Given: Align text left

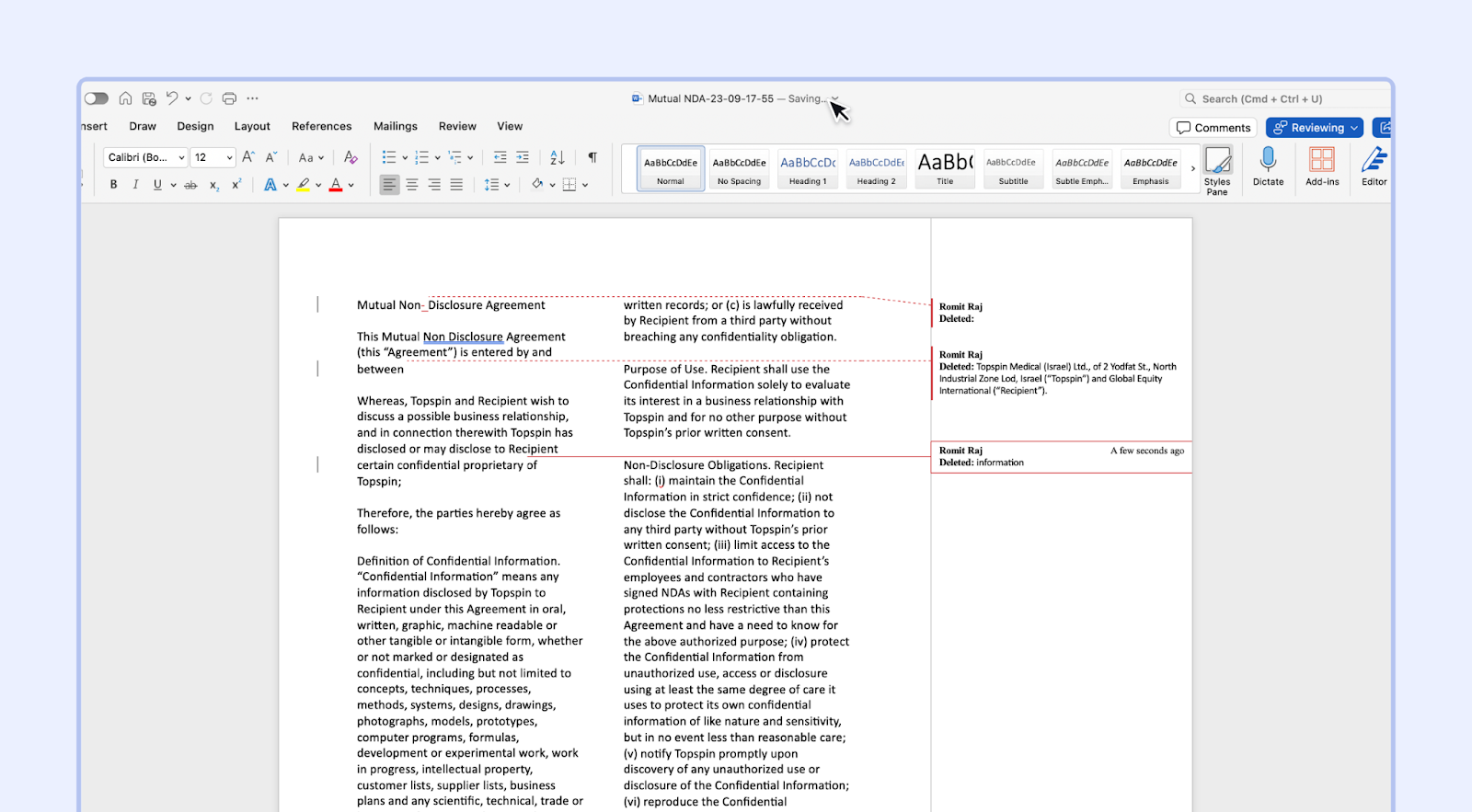Looking at the screenshot, I should coord(390,185).
